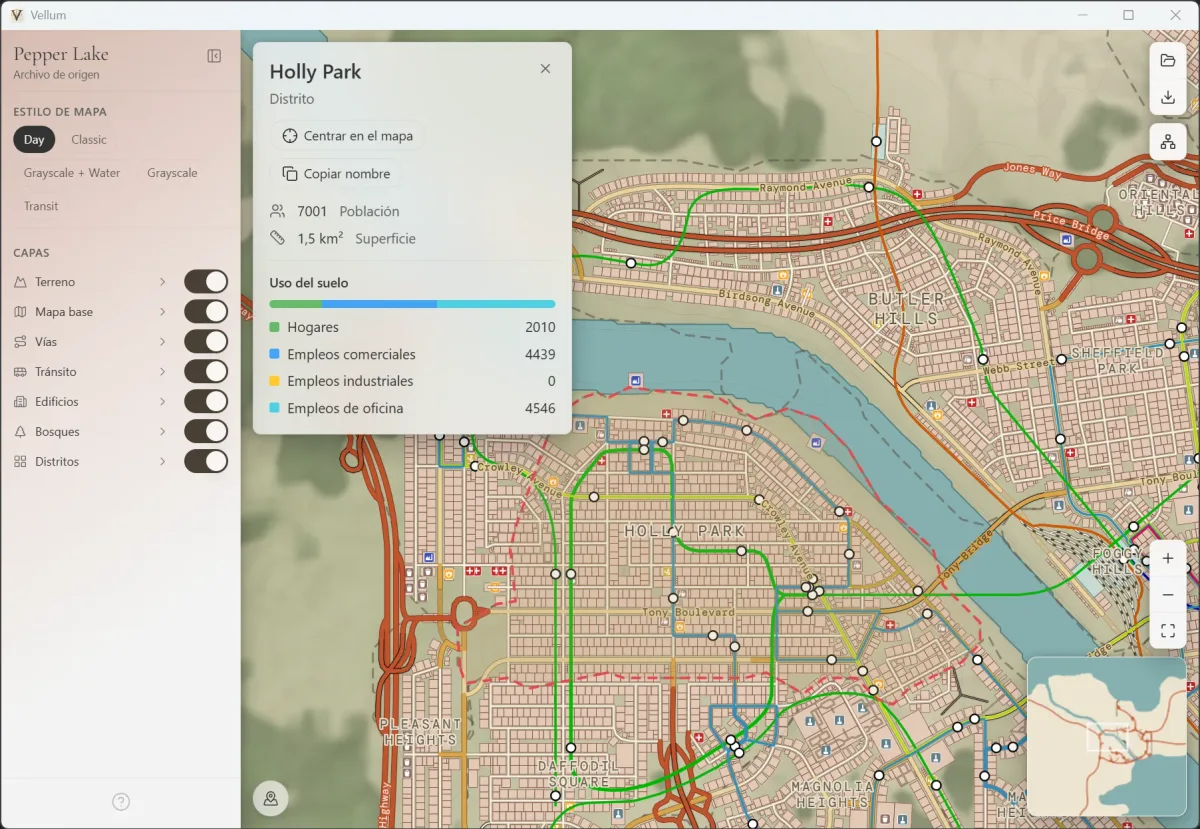
Task: Disable the Mapa base layer switch
Action: point(206,312)
